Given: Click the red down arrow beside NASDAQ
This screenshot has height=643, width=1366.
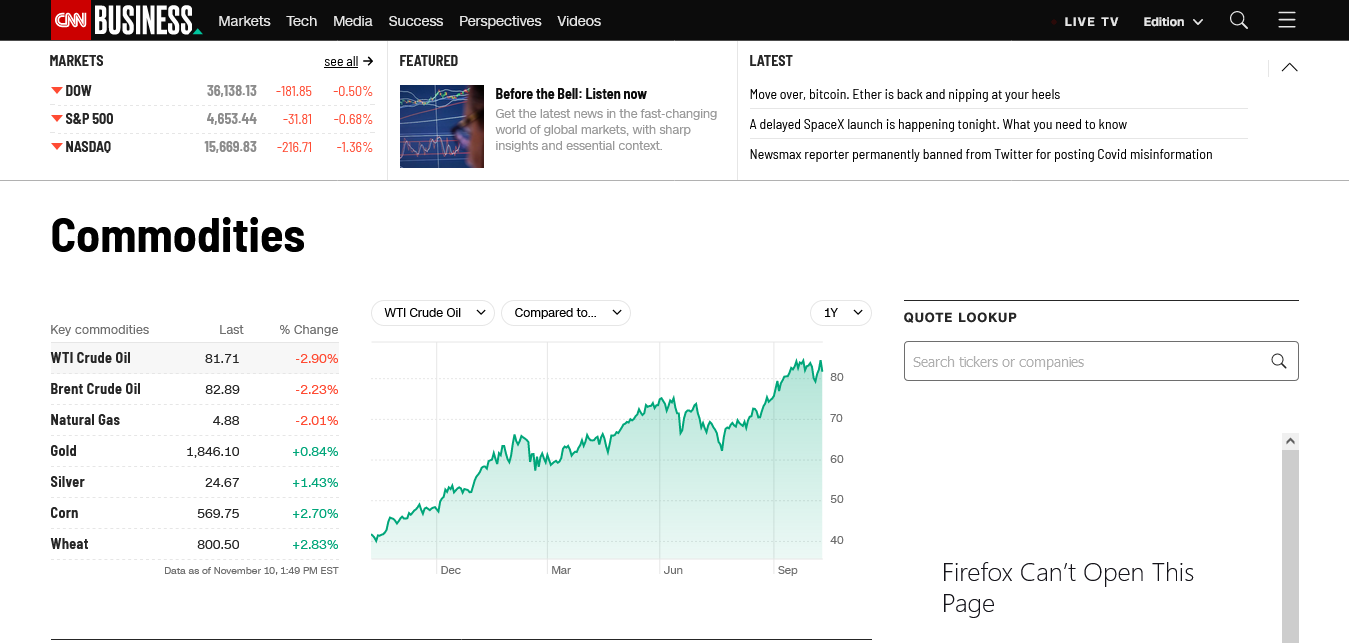Looking at the screenshot, I should click(x=56, y=147).
